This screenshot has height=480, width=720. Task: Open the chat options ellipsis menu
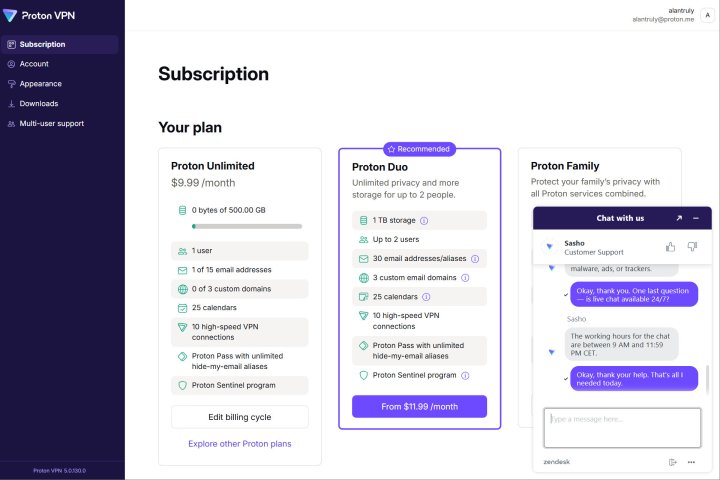691,462
